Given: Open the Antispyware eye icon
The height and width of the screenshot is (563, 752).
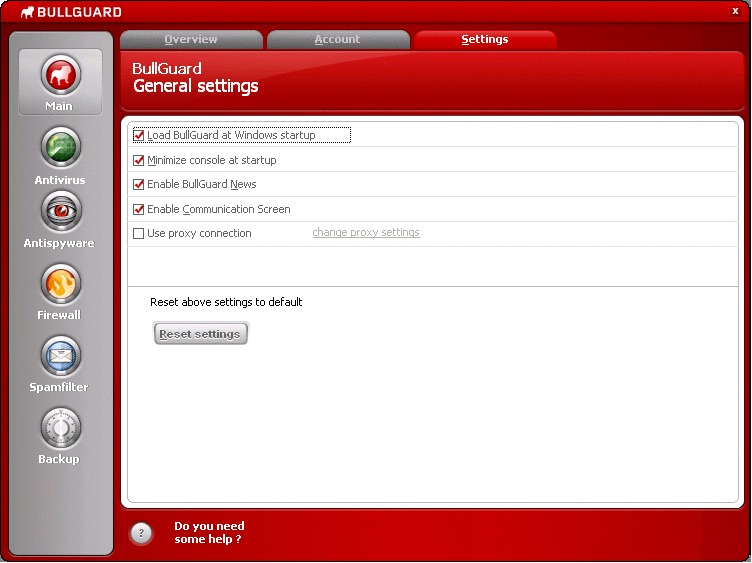Looking at the screenshot, I should [x=60, y=211].
